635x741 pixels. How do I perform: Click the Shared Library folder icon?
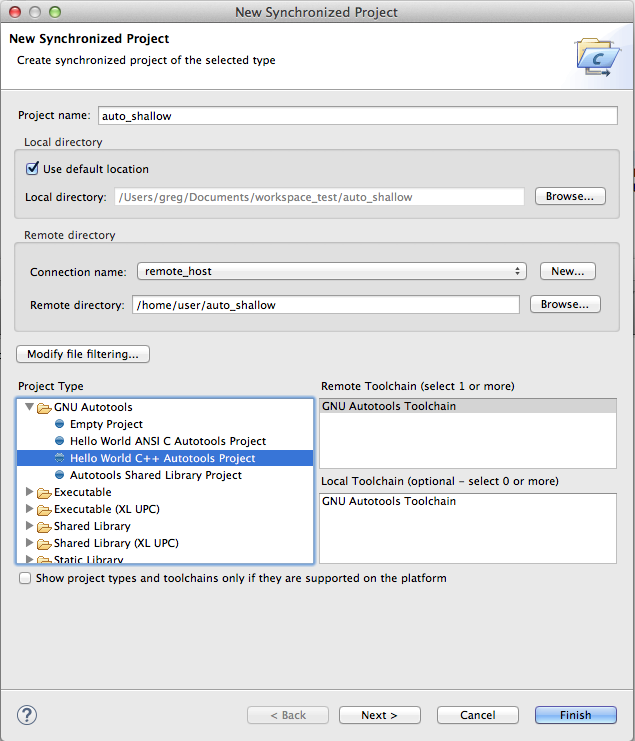[x=44, y=527]
